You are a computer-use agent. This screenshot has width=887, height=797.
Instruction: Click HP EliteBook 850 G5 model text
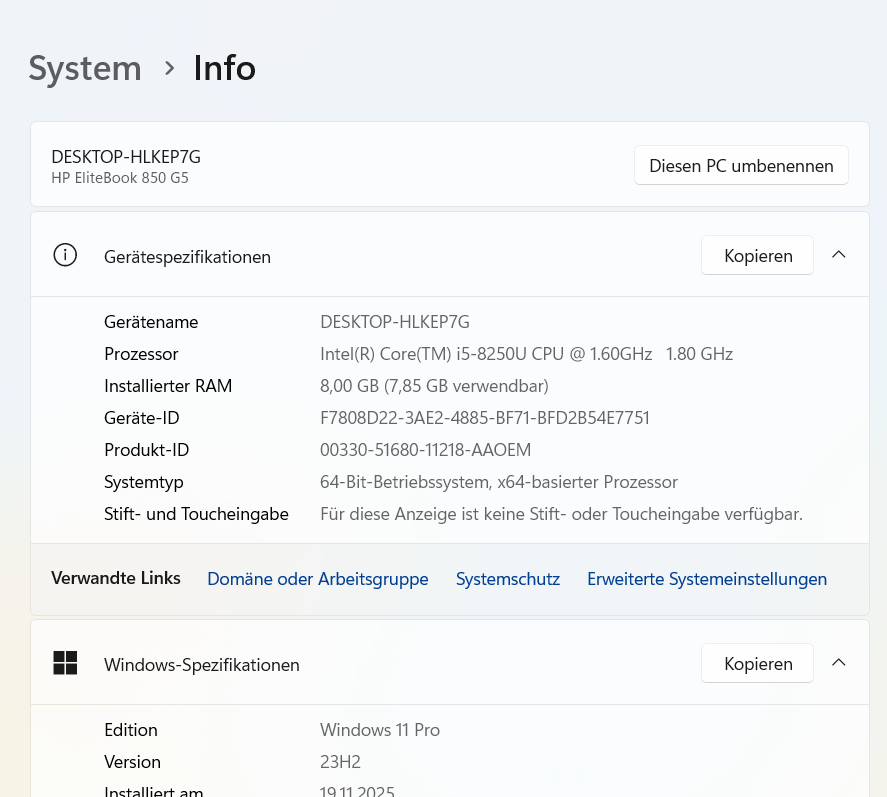tap(120, 178)
